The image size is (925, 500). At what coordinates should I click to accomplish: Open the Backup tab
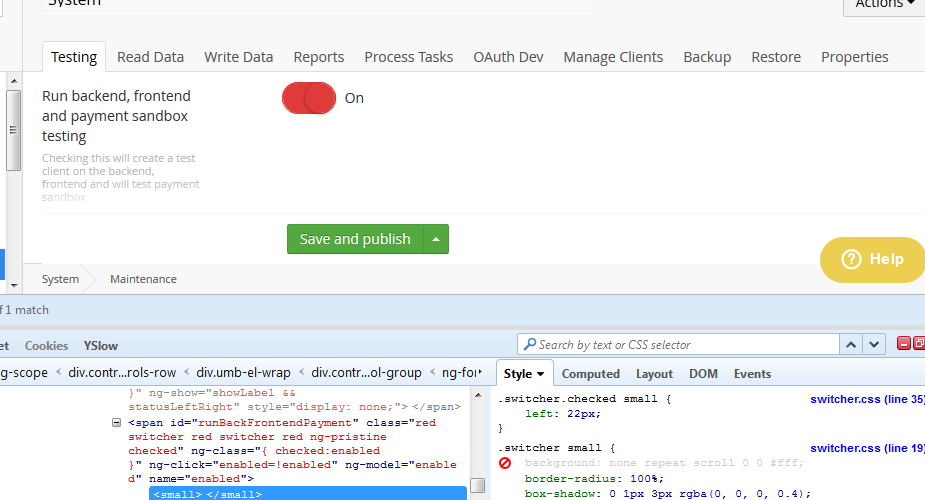click(707, 57)
